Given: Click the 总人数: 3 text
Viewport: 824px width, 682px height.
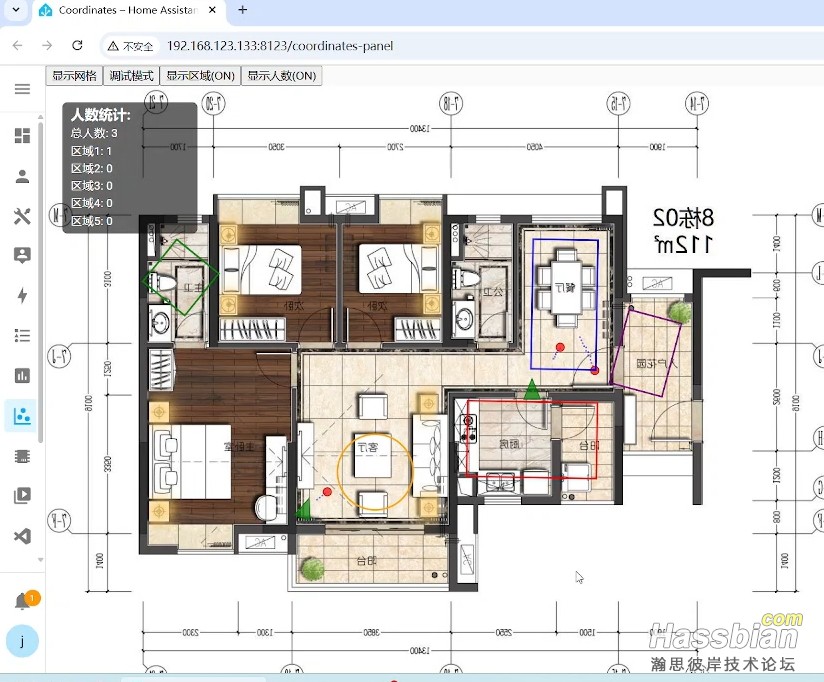Looking at the screenshot, I should point(94,133).
